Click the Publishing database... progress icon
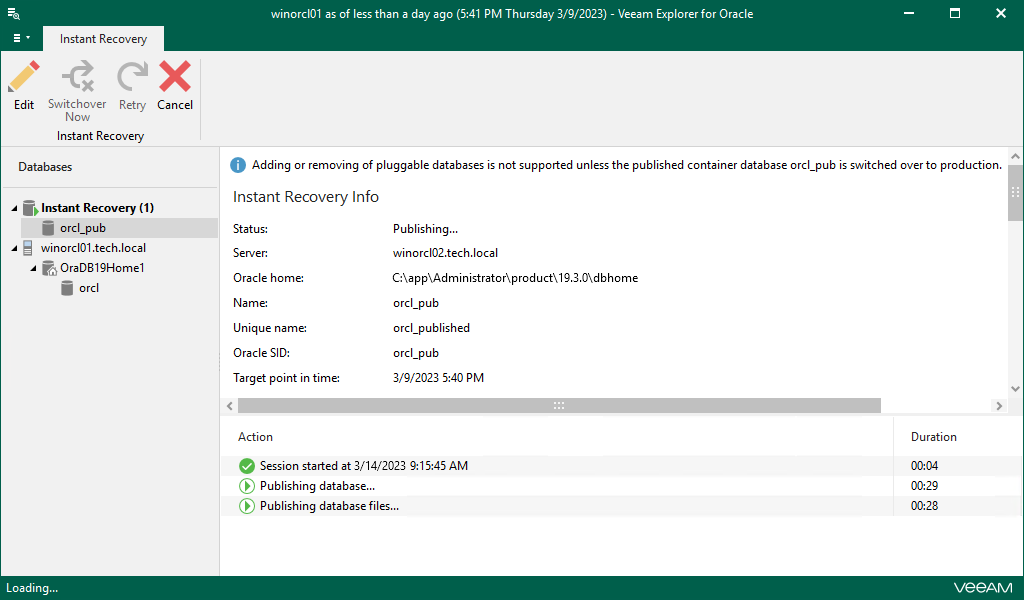Image resolution: width=1024 pixels, height=600 pixels. pyautogui.click(x=247, y=486)
